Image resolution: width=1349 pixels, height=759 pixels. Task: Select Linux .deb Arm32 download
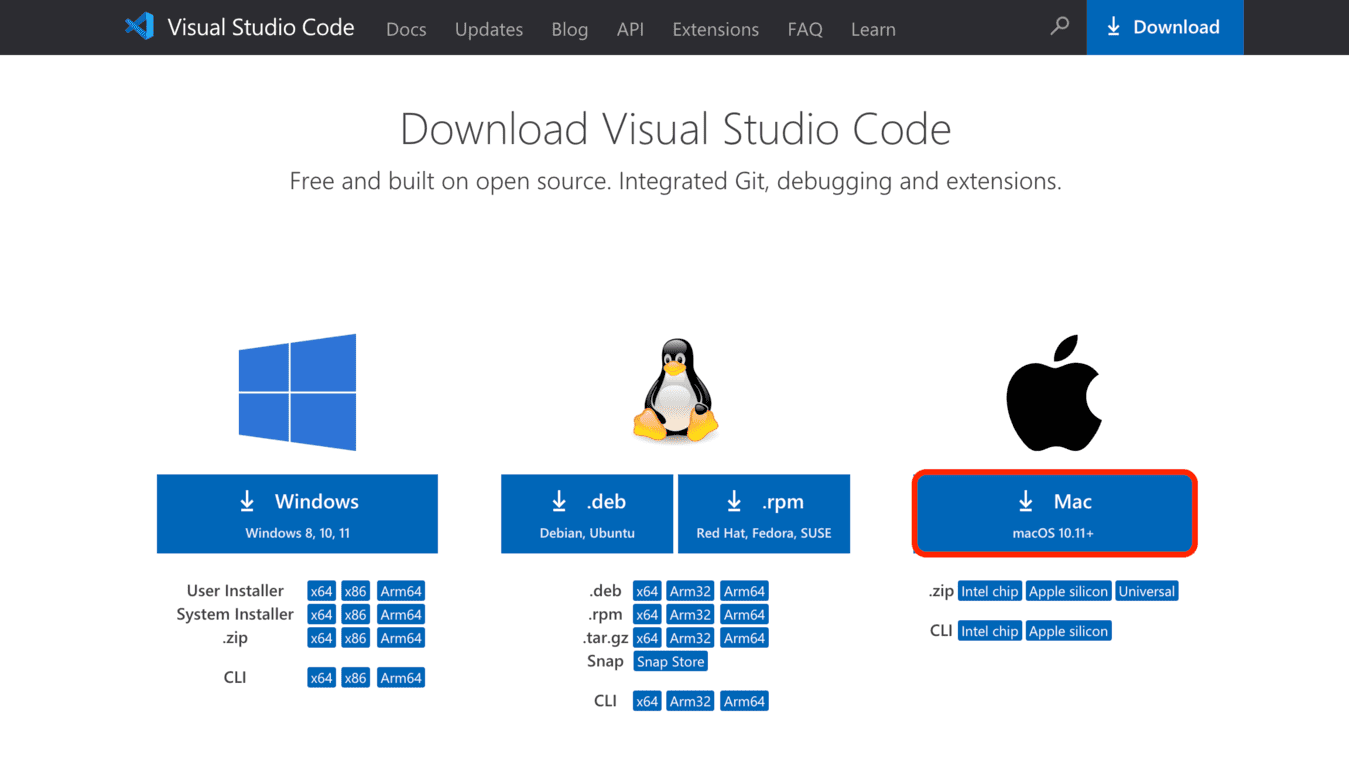[690, 591]
